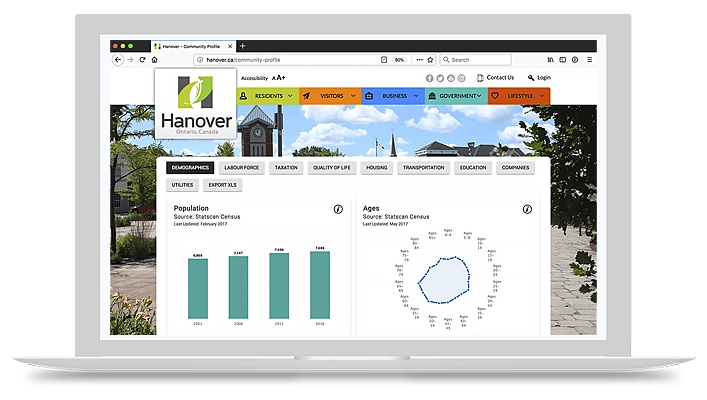This screenshot has height=400, width=707.
Task: Open the Education tab
Action: [473, 168]
